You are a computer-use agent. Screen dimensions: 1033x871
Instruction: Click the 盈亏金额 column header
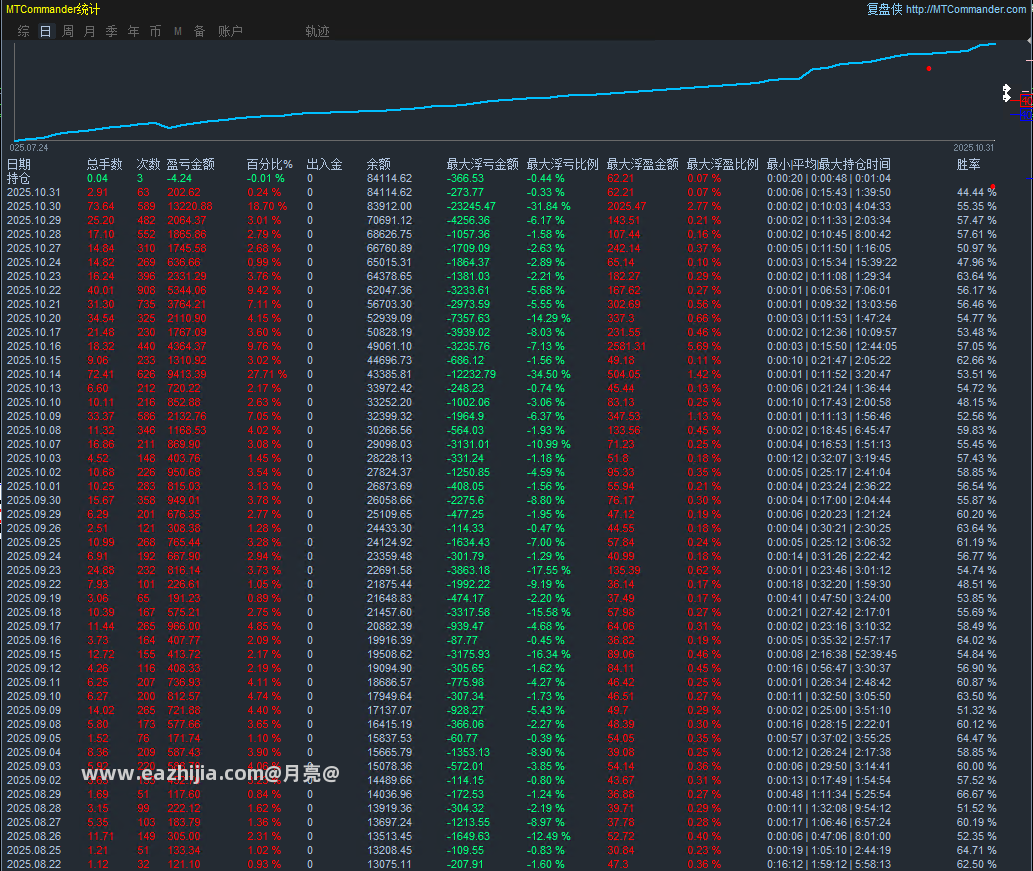point(190,164)
